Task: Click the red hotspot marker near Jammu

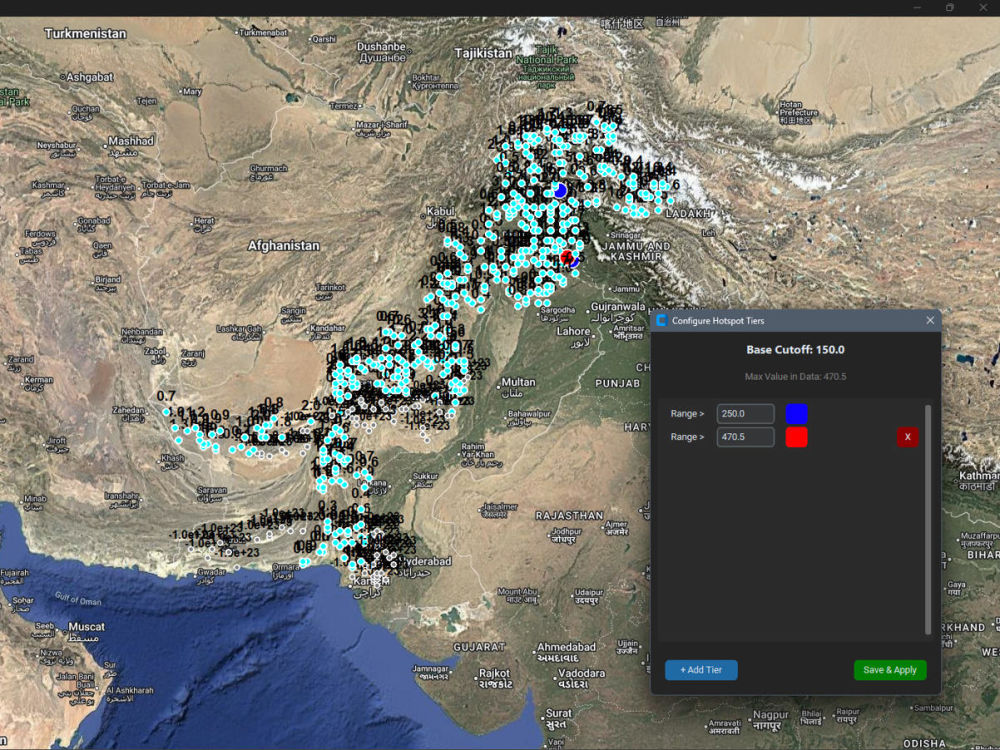Action: tap(566, 258)
